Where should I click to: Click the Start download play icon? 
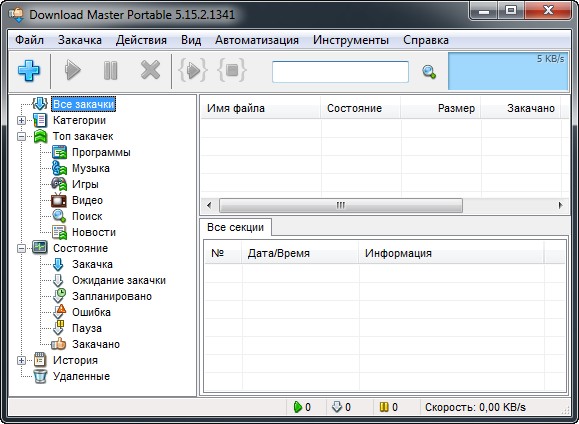(73, 70)
